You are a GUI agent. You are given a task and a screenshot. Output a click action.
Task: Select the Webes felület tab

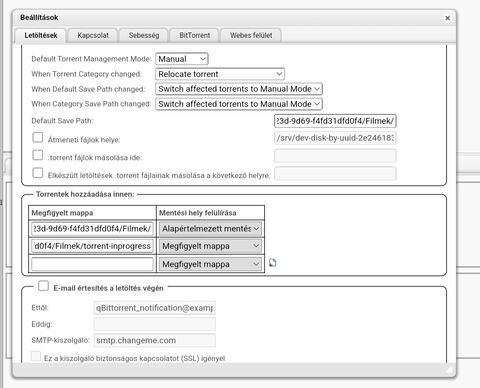coord(251,35)
